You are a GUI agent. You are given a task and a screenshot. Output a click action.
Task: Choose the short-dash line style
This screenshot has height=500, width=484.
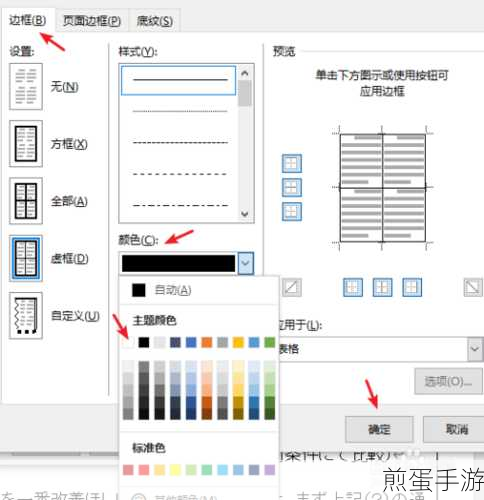pyautogui.click(x=180, y=142)
